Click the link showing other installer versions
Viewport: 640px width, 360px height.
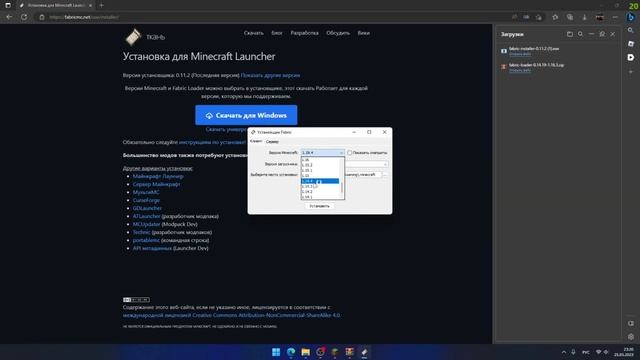tap(270, 76)
